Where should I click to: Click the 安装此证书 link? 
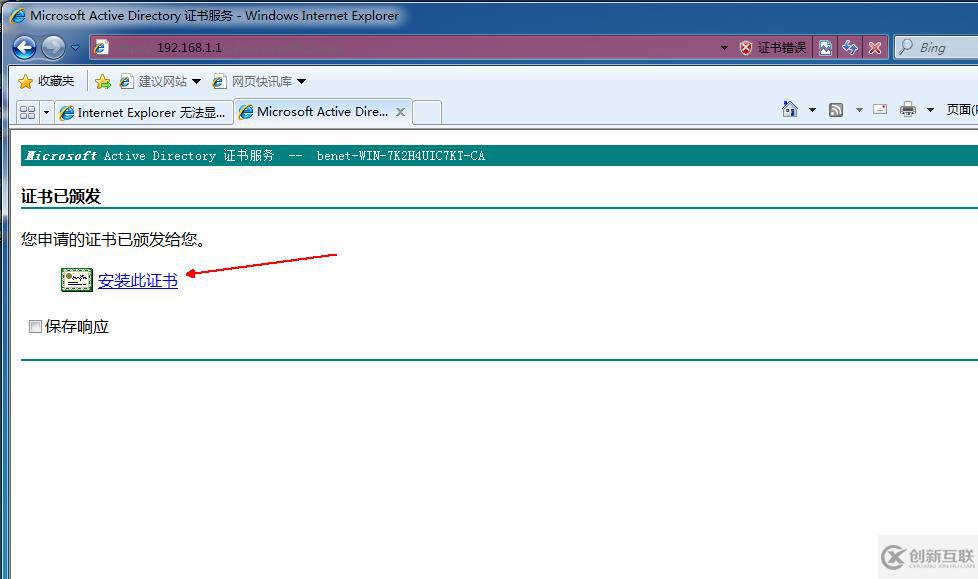pos(138,281)
